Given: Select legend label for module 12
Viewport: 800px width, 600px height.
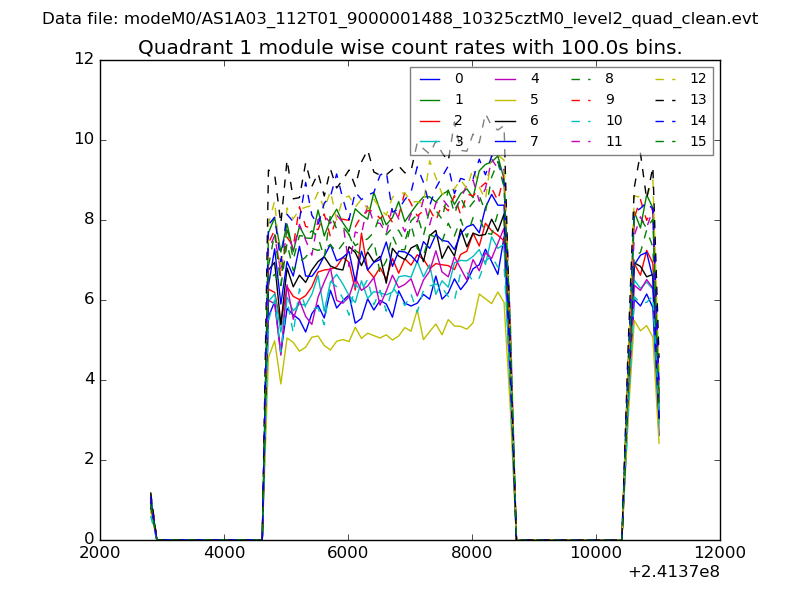Looking at the screenshot, I should pos(698,78).
